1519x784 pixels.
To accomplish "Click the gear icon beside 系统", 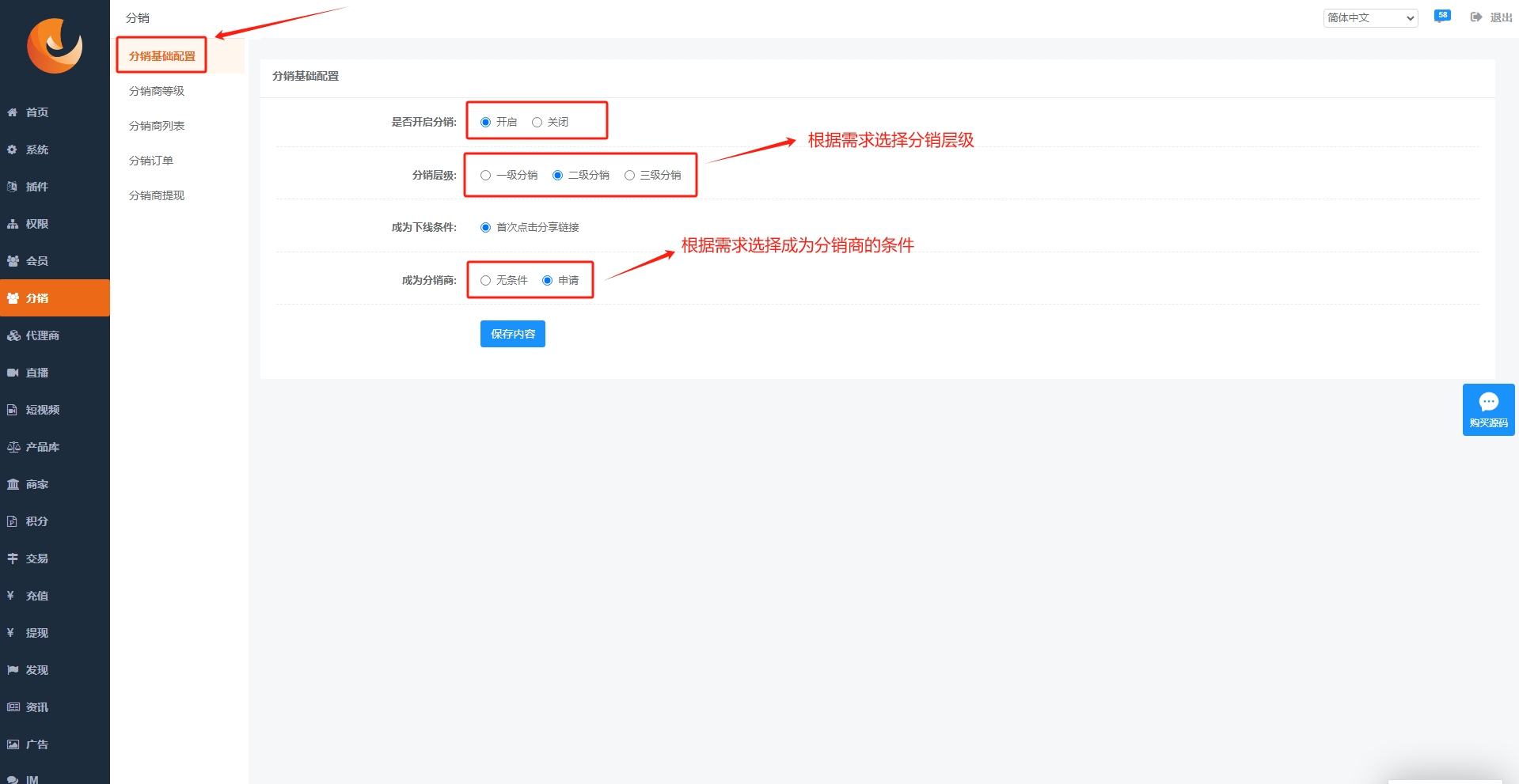I will pos(13,150).
